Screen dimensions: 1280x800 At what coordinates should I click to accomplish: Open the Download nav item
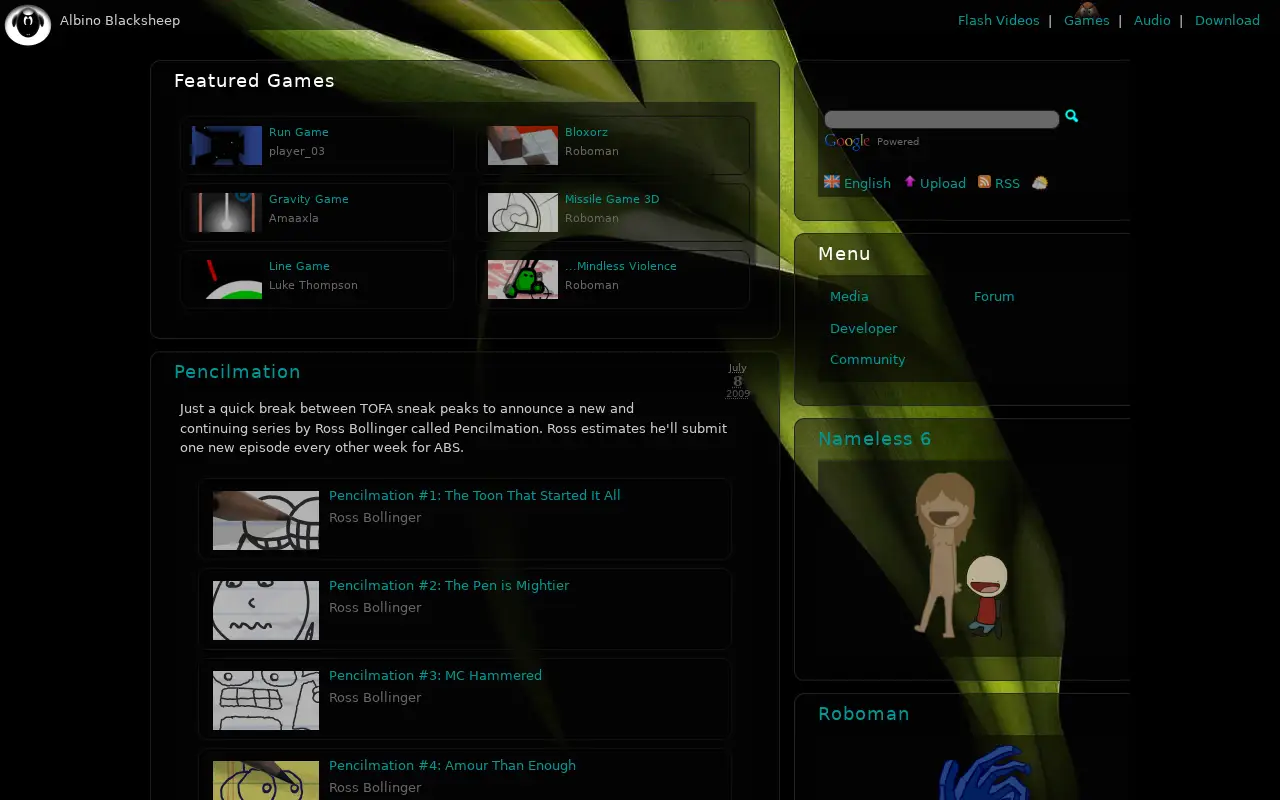[x=1227, y=20]
